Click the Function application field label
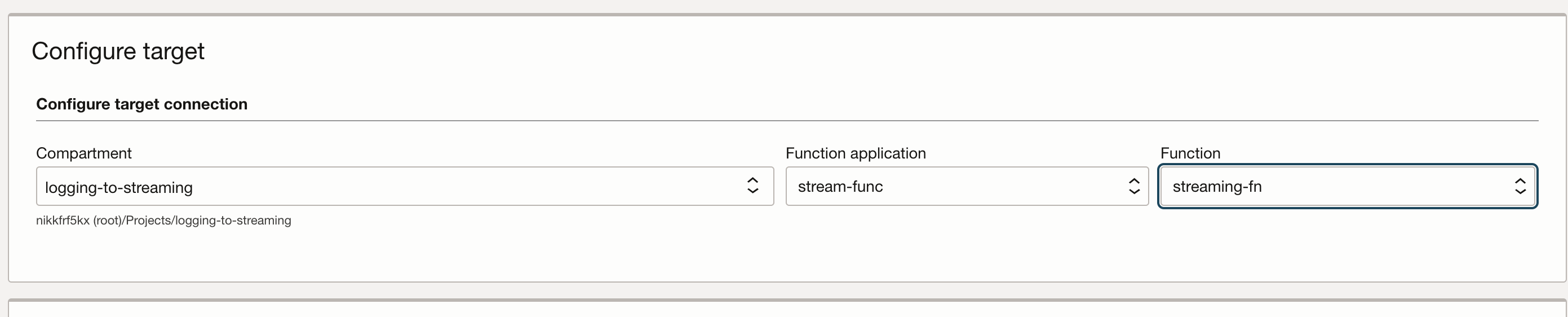1568x317 pixels. point(855,153)
